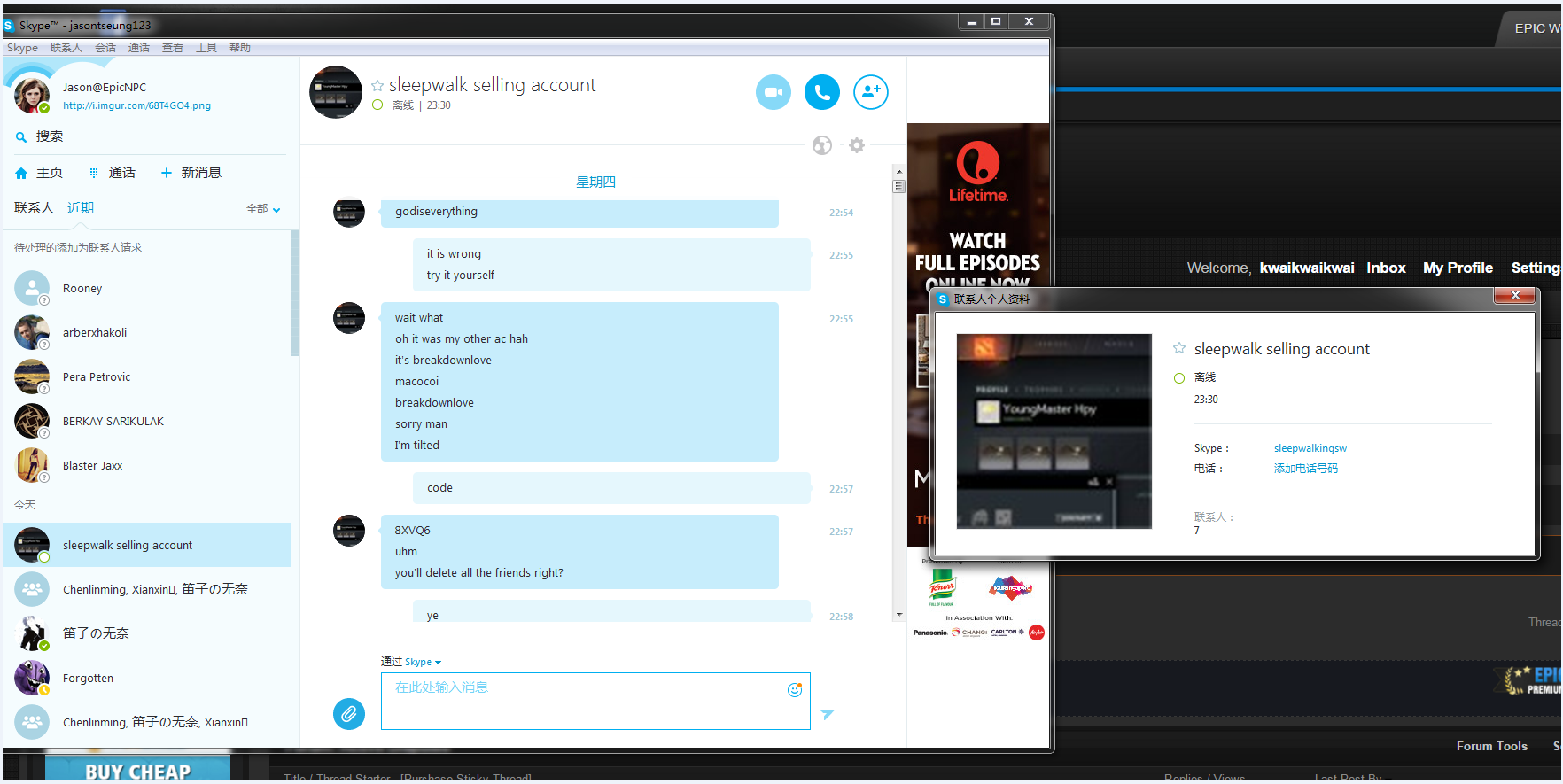
Task: Open the 查看 menu
Action: pos(173,48)
